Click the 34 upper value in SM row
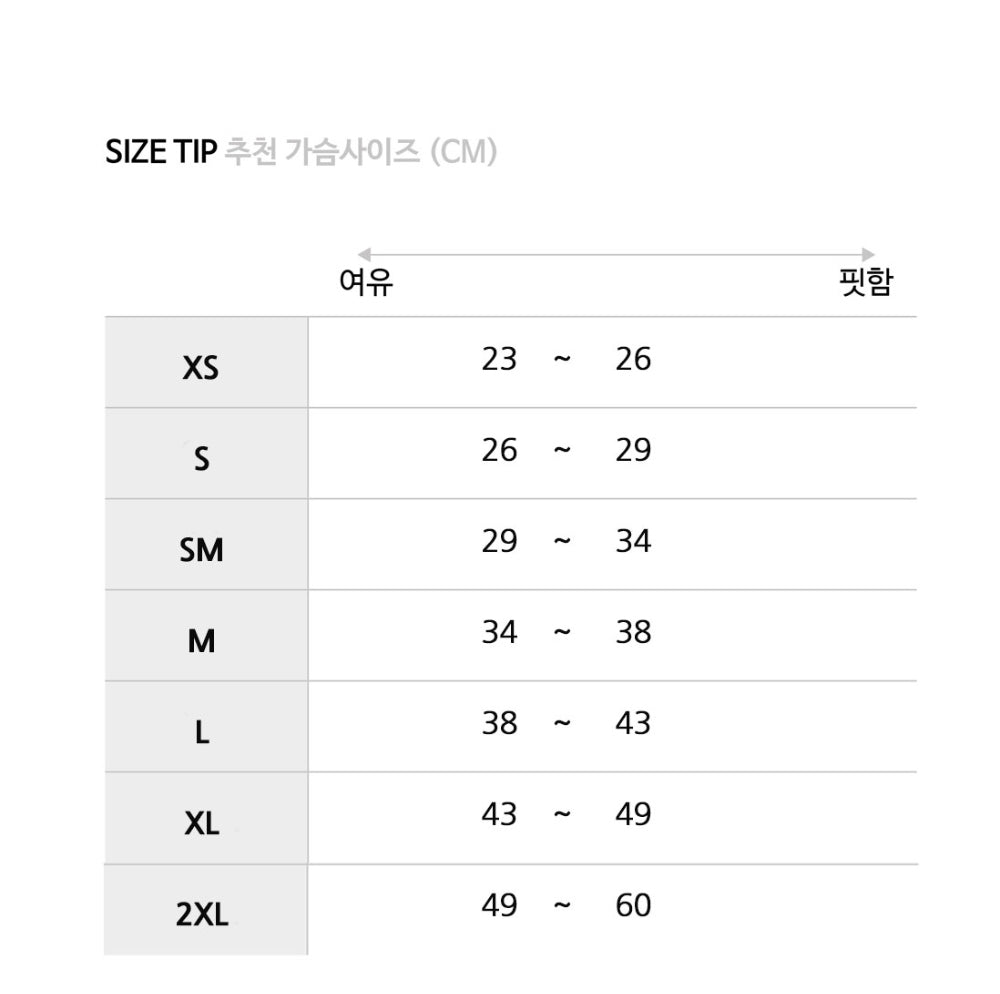 click(x=633, y=541)
